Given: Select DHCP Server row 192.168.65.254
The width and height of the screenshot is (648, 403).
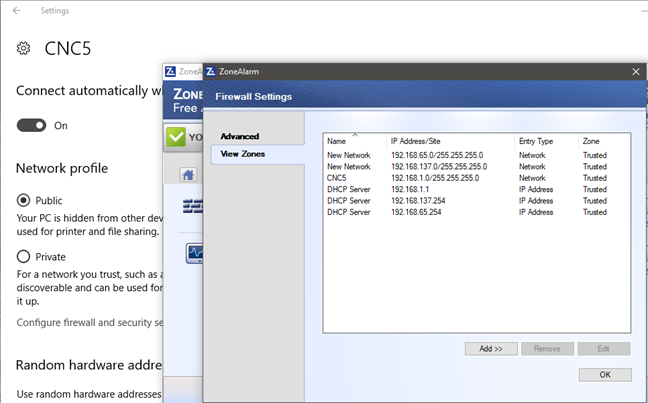Looking at the screenshot, I should (477, 212).
